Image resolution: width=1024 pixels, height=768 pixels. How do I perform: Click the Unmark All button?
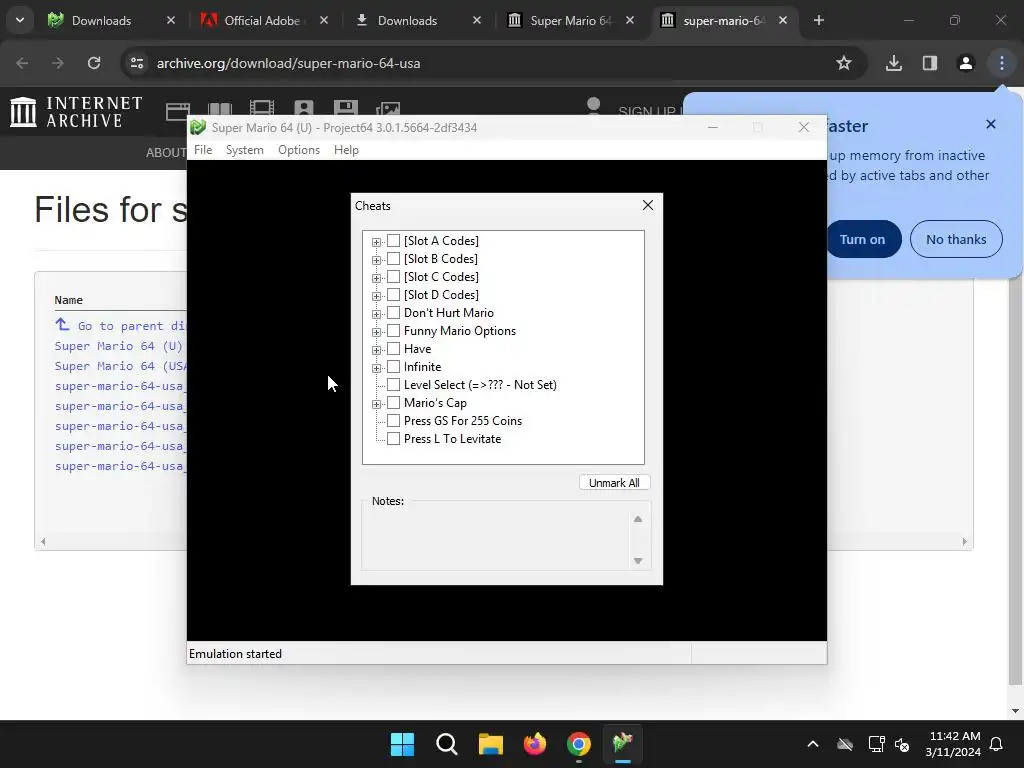(614, 483)
